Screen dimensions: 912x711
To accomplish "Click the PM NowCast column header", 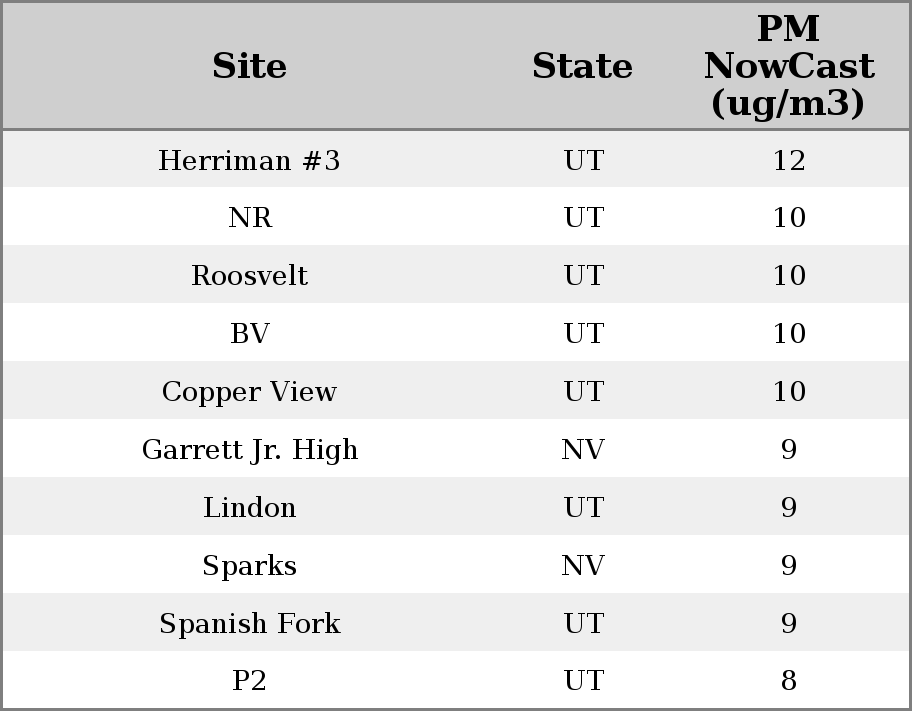I will point(788,66).
